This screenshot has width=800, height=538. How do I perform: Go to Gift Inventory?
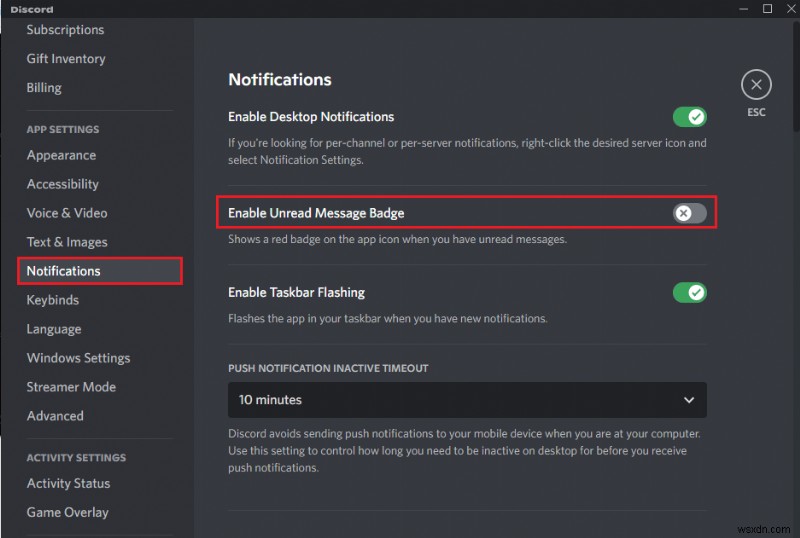click(66, 59)
